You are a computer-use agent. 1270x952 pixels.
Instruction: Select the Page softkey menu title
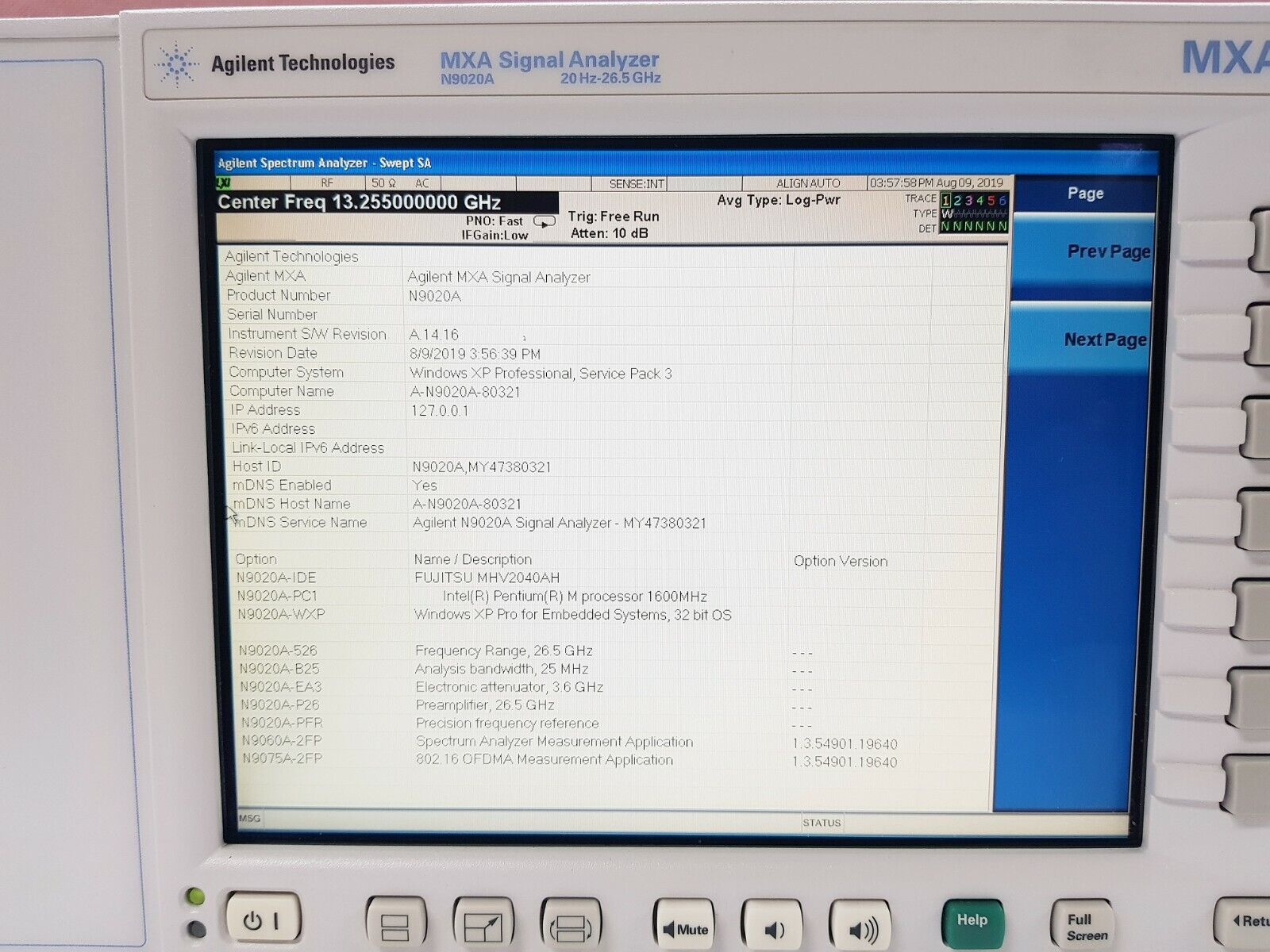tap(1085, 193)
